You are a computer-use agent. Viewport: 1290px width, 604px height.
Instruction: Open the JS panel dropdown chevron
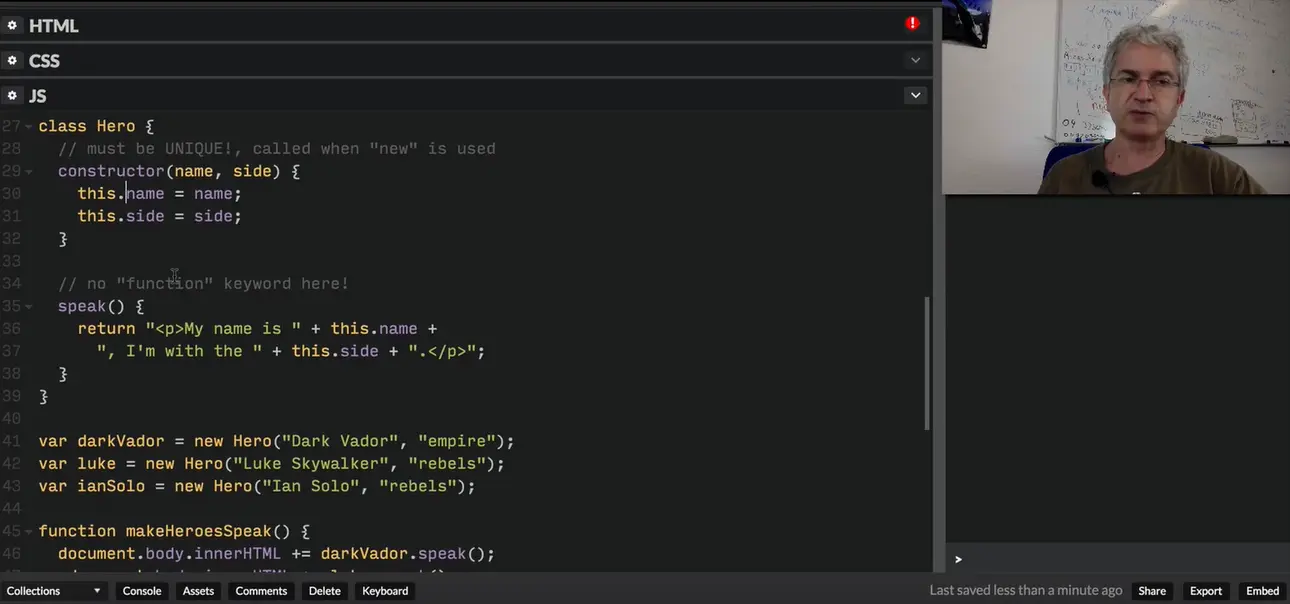[x=915, y=95]
